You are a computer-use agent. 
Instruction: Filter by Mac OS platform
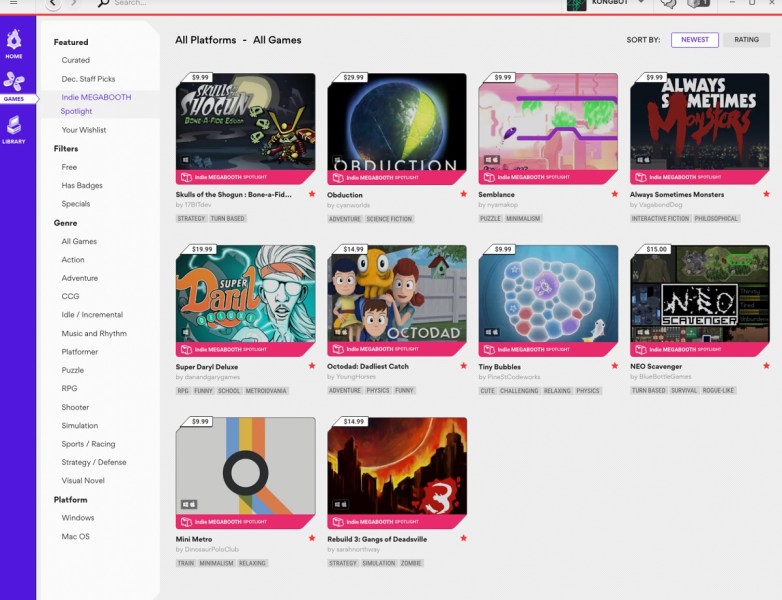(76, 537)
